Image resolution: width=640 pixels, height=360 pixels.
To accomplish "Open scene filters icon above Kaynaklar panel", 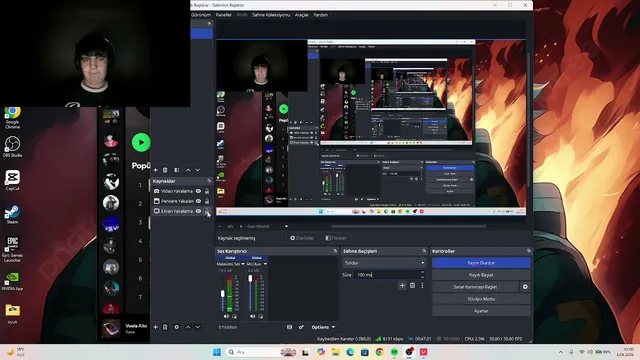I will pos(177,170).
